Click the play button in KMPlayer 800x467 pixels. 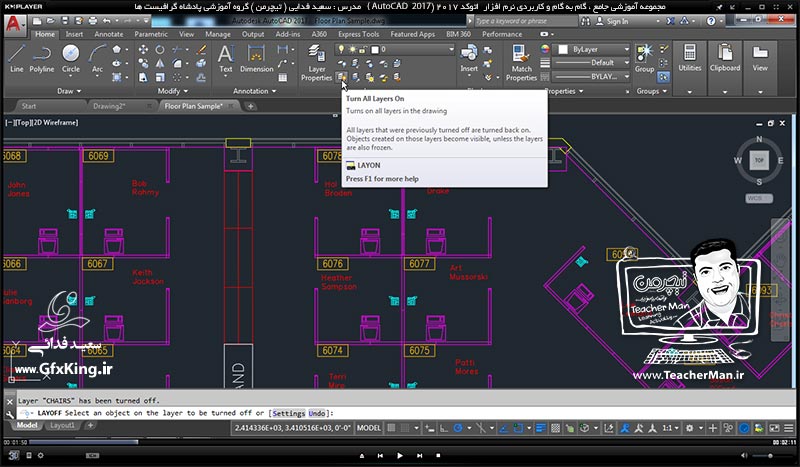pyautogui.click(x=399, y=455)
